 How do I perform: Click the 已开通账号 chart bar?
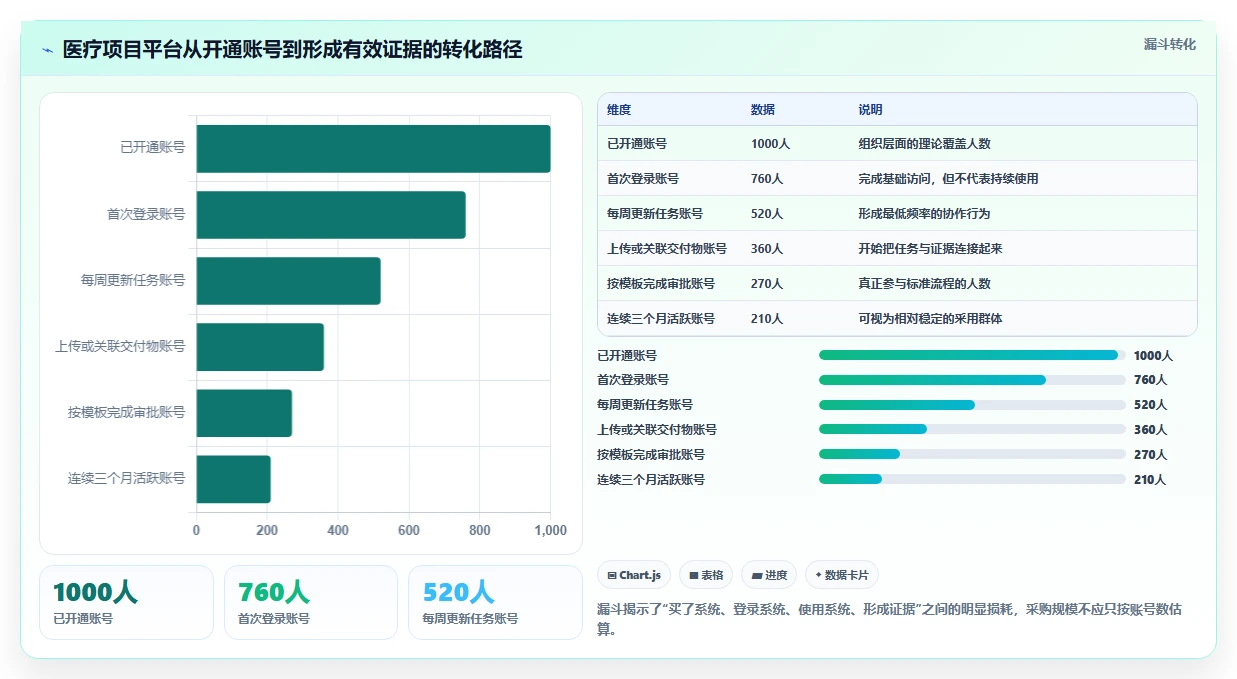373,149
